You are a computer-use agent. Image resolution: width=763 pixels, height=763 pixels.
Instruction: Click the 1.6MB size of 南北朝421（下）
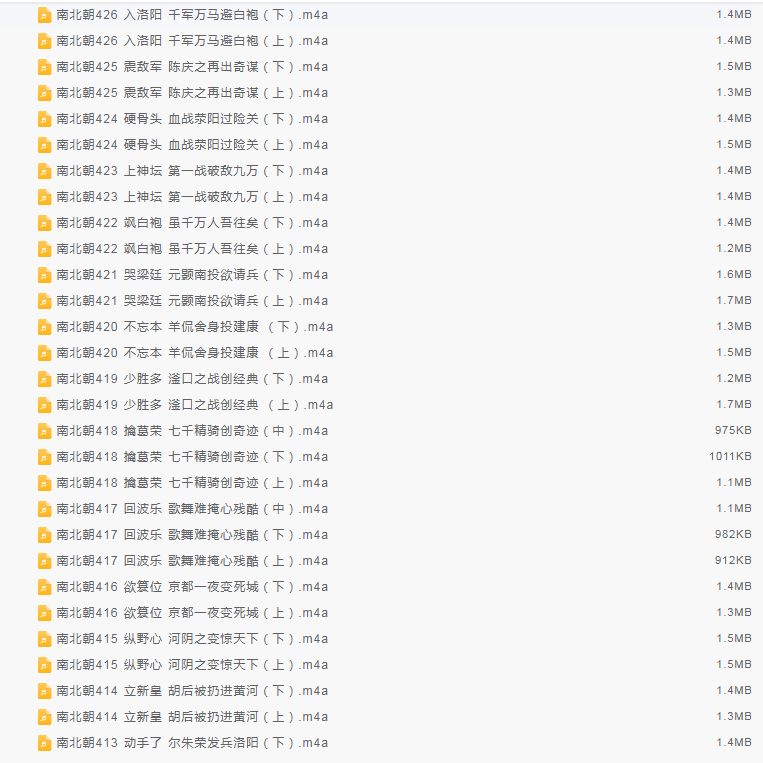coord(734,275)
